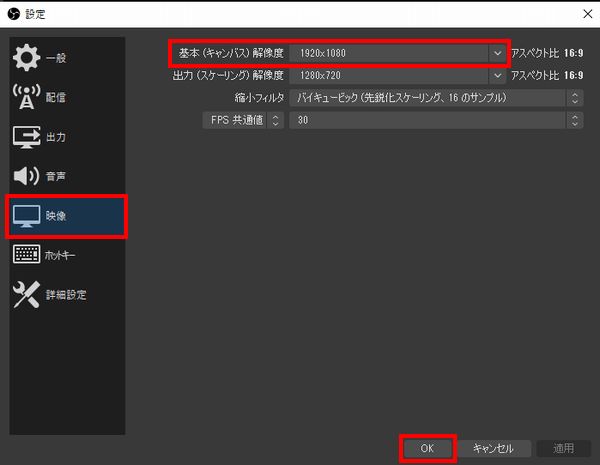Viewport: 600px width, 465px height.
Task: Select the 音声 speaker icon
Action: 26,176
